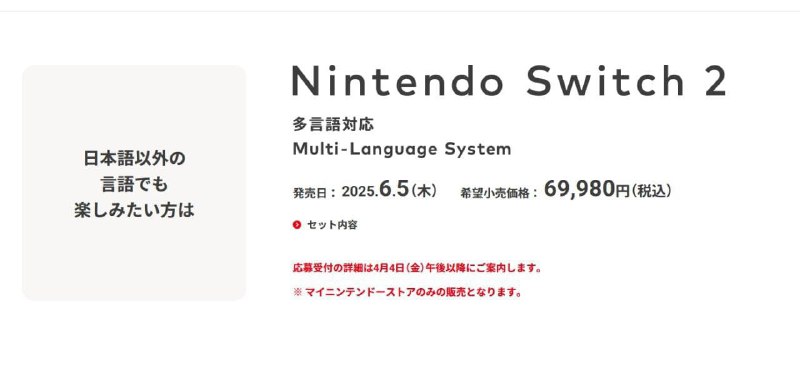Click the 日本語以外の line in card
Image resolution: width=800 pixels, height=367 pixels.
pos(134,158)
